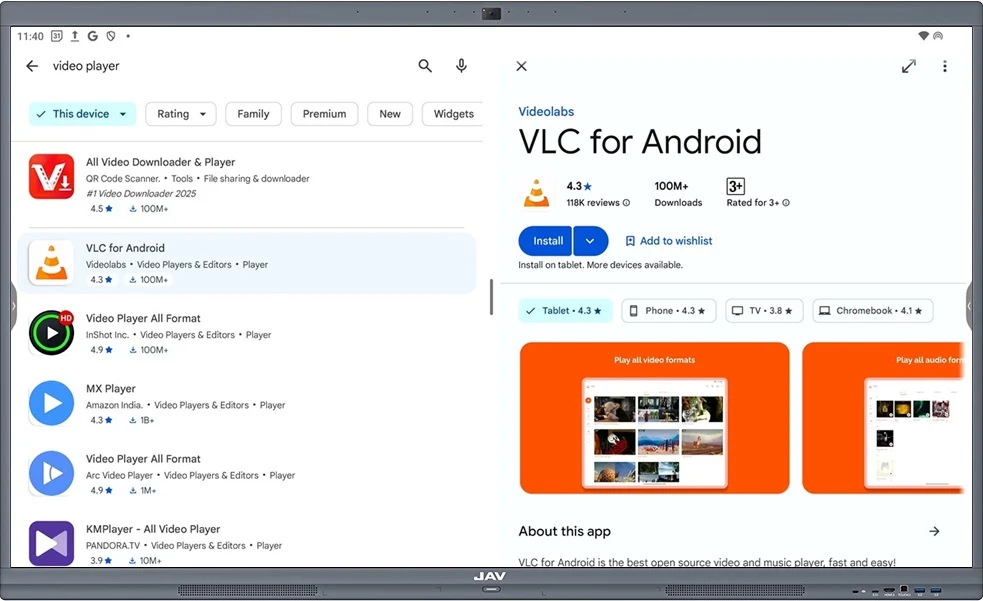Open the orange VLC screenshot preview

coord(654,418)
